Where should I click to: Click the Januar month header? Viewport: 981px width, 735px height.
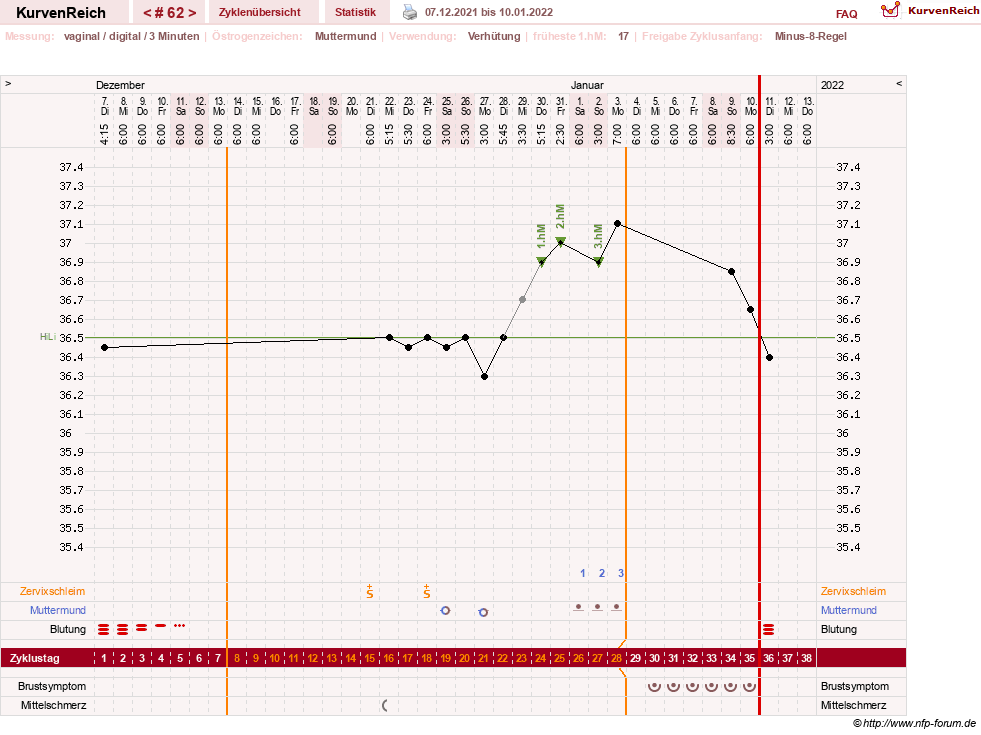coord(587,85)
